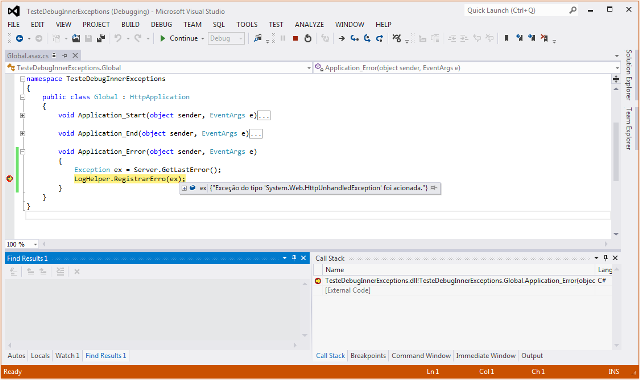Screen dimensions: 640x380
Task: Click the Step Into icon
Action: 355,38
